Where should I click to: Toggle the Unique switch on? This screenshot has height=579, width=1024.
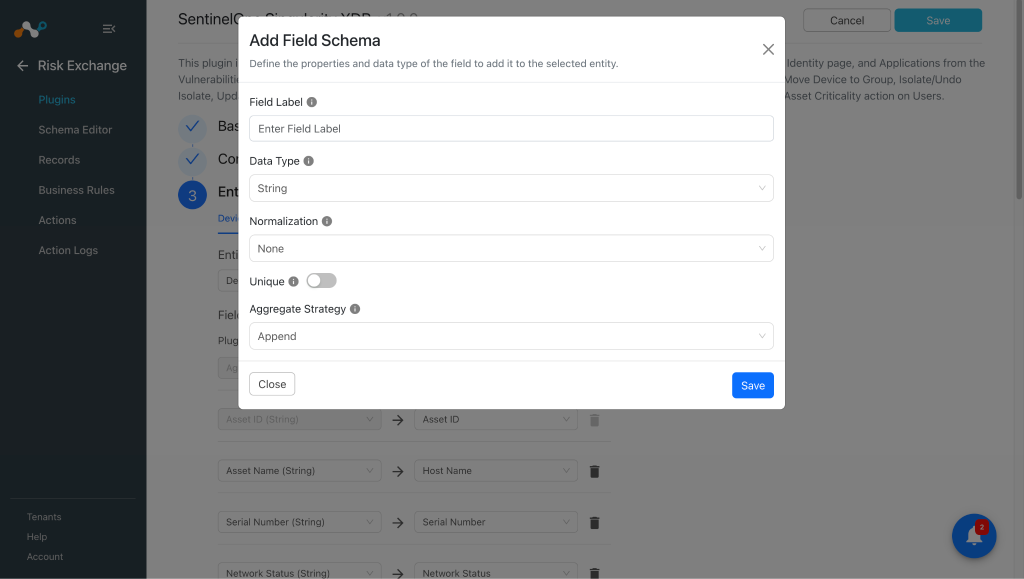[x=321, y=281]
